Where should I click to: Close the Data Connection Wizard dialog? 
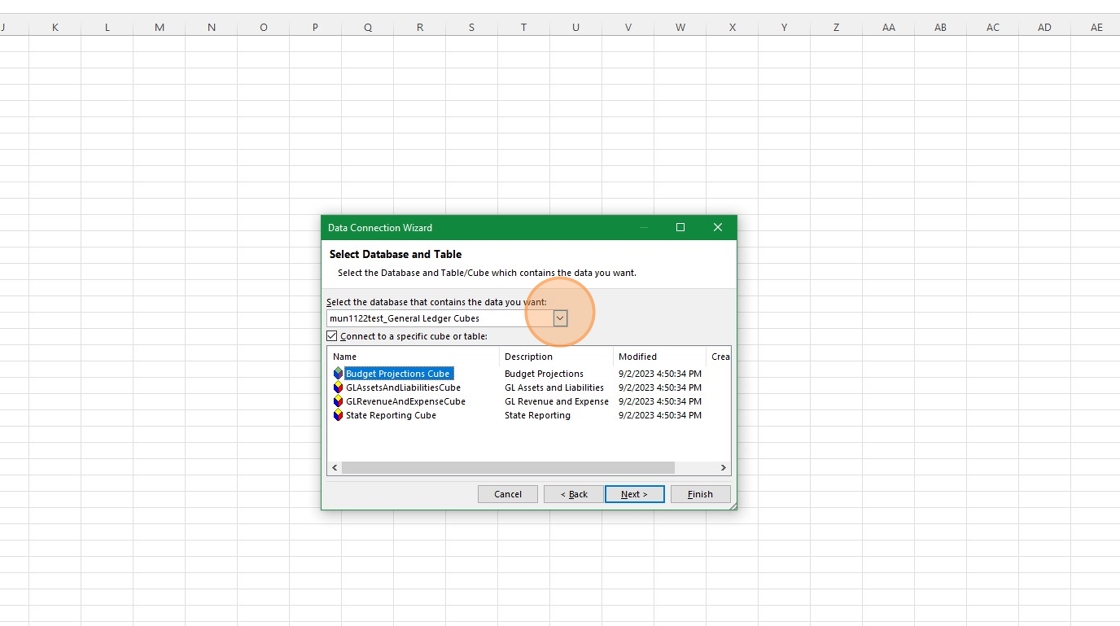pos(717,227)
